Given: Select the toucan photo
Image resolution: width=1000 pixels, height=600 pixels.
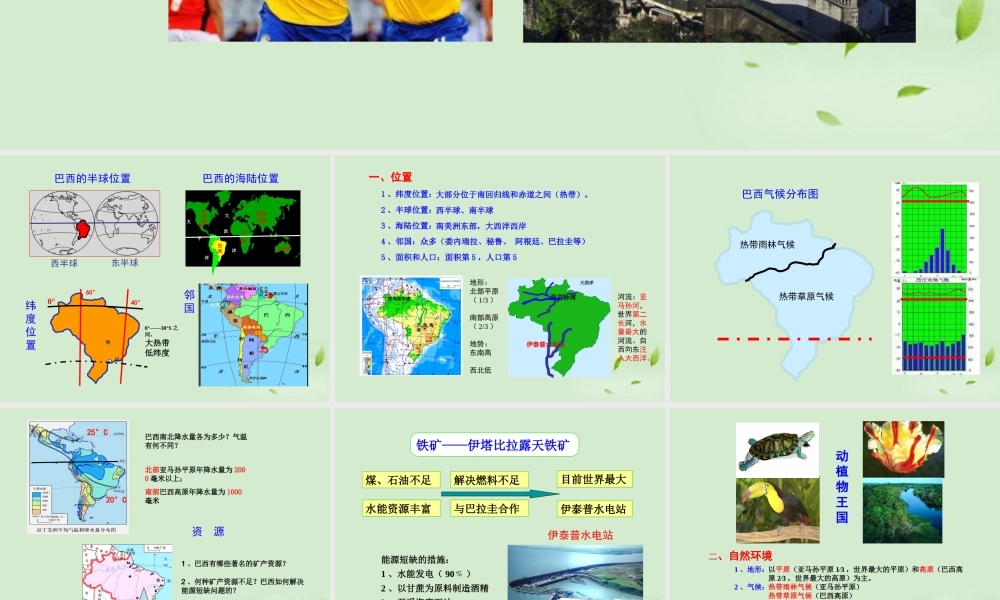Looking at the screenshot, I should click(777, 511).
